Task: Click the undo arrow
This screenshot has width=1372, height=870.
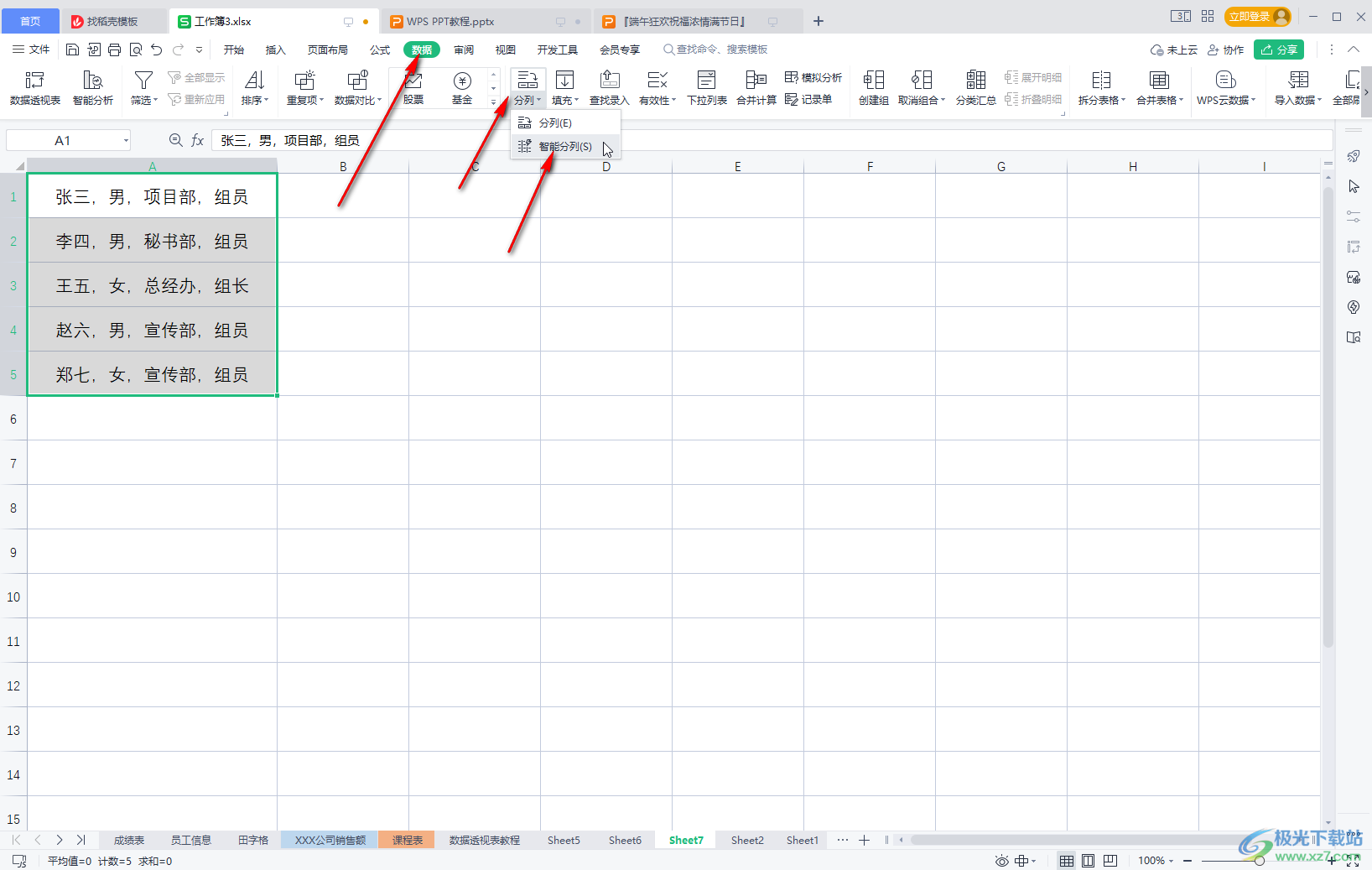Action: [x=156, y=49]
